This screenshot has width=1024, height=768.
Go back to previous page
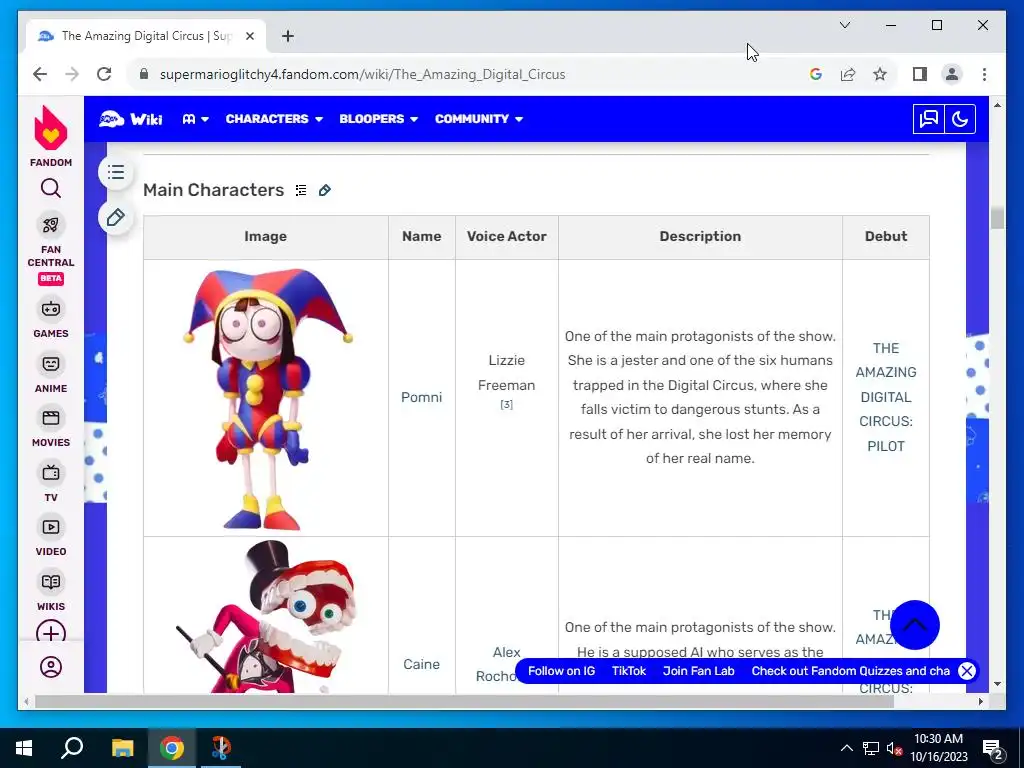click(x=40, y=74)
